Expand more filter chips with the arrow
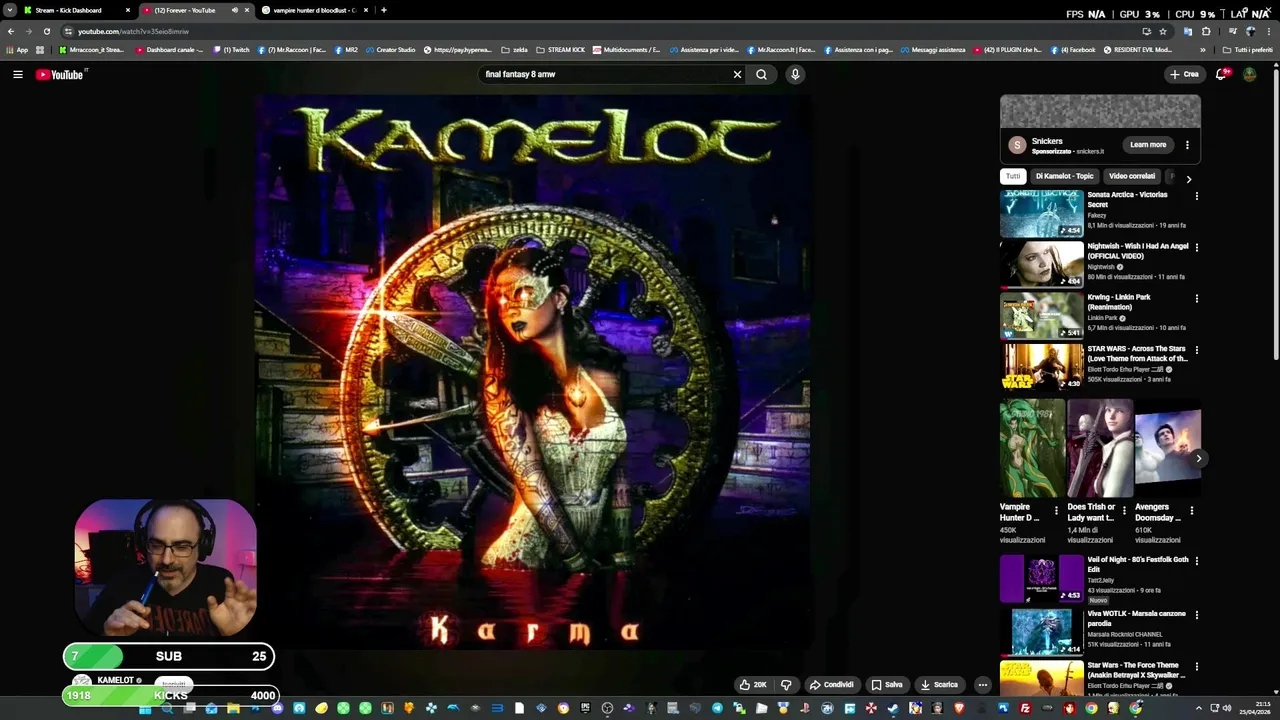 pos(1188,178)
